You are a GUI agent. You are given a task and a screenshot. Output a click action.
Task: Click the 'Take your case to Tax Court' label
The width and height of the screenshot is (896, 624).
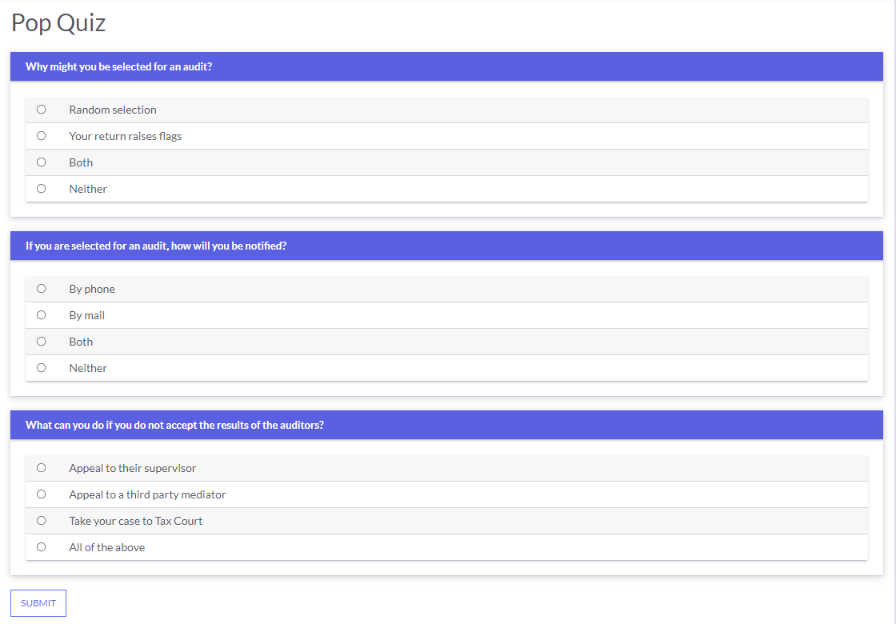pyautogui.click(x=135, y=521)
